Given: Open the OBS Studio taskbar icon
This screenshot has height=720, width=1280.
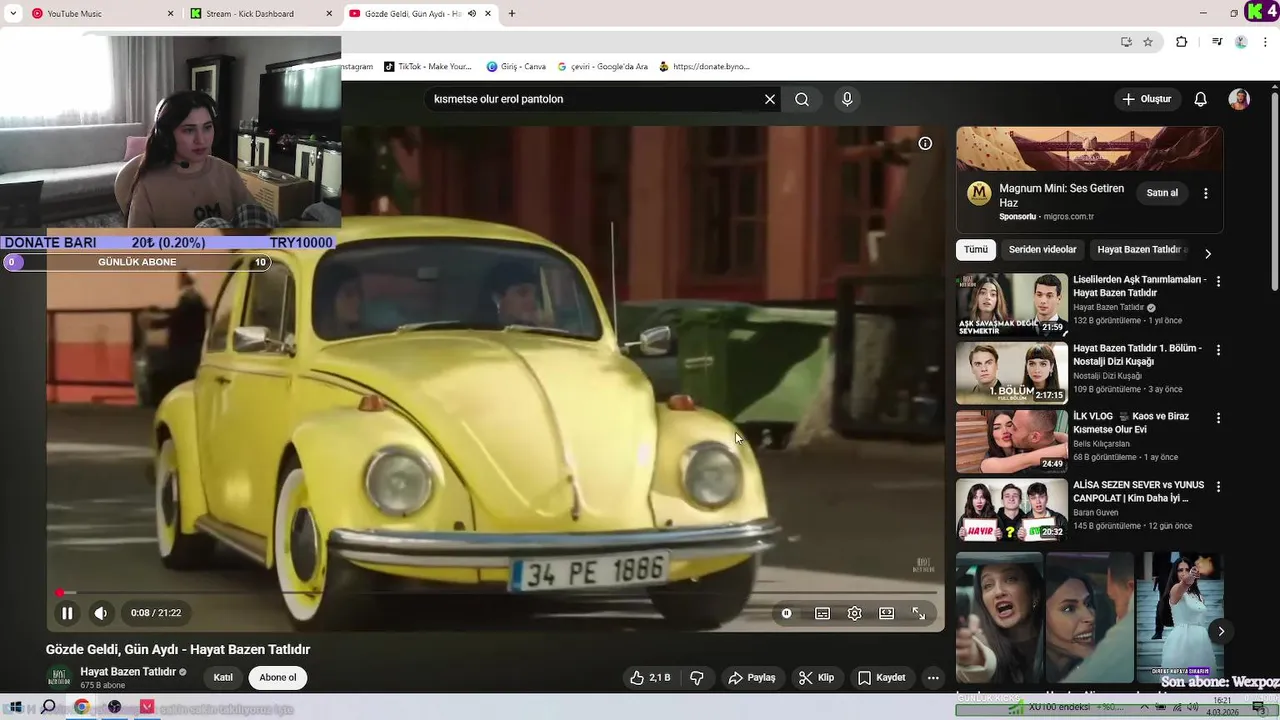Looking at the screenshot, I should pyautogui.click(x=114, y=707).
